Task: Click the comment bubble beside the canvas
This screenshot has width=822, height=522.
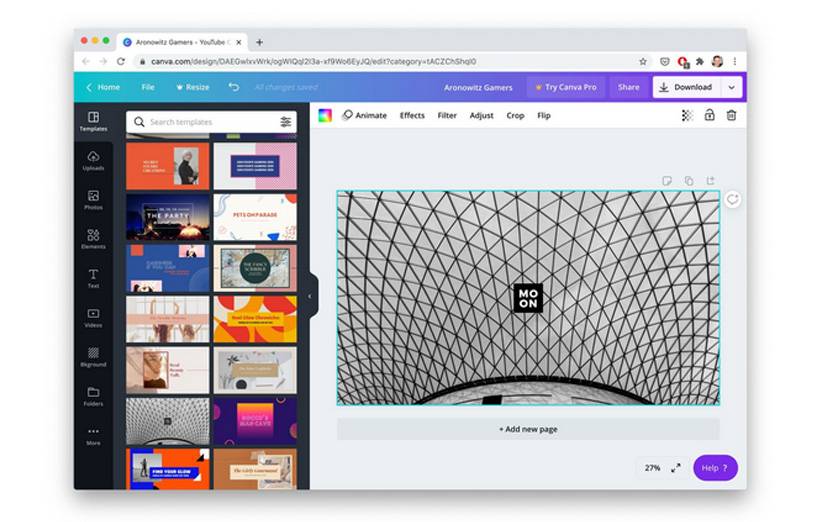Action: coord(732,199)
